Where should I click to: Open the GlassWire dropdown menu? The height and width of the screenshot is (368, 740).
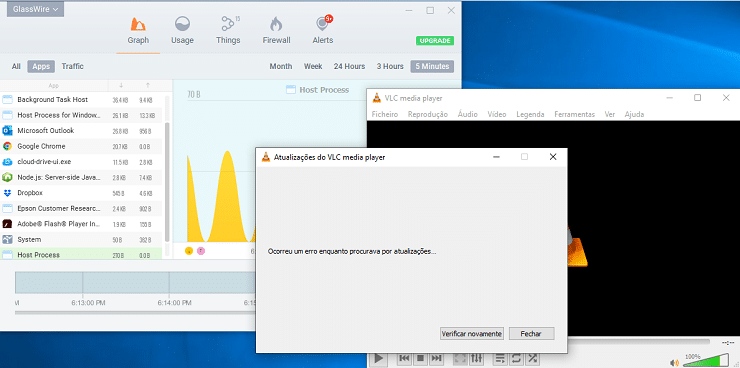pyautogui.click(x=35, y=9)
